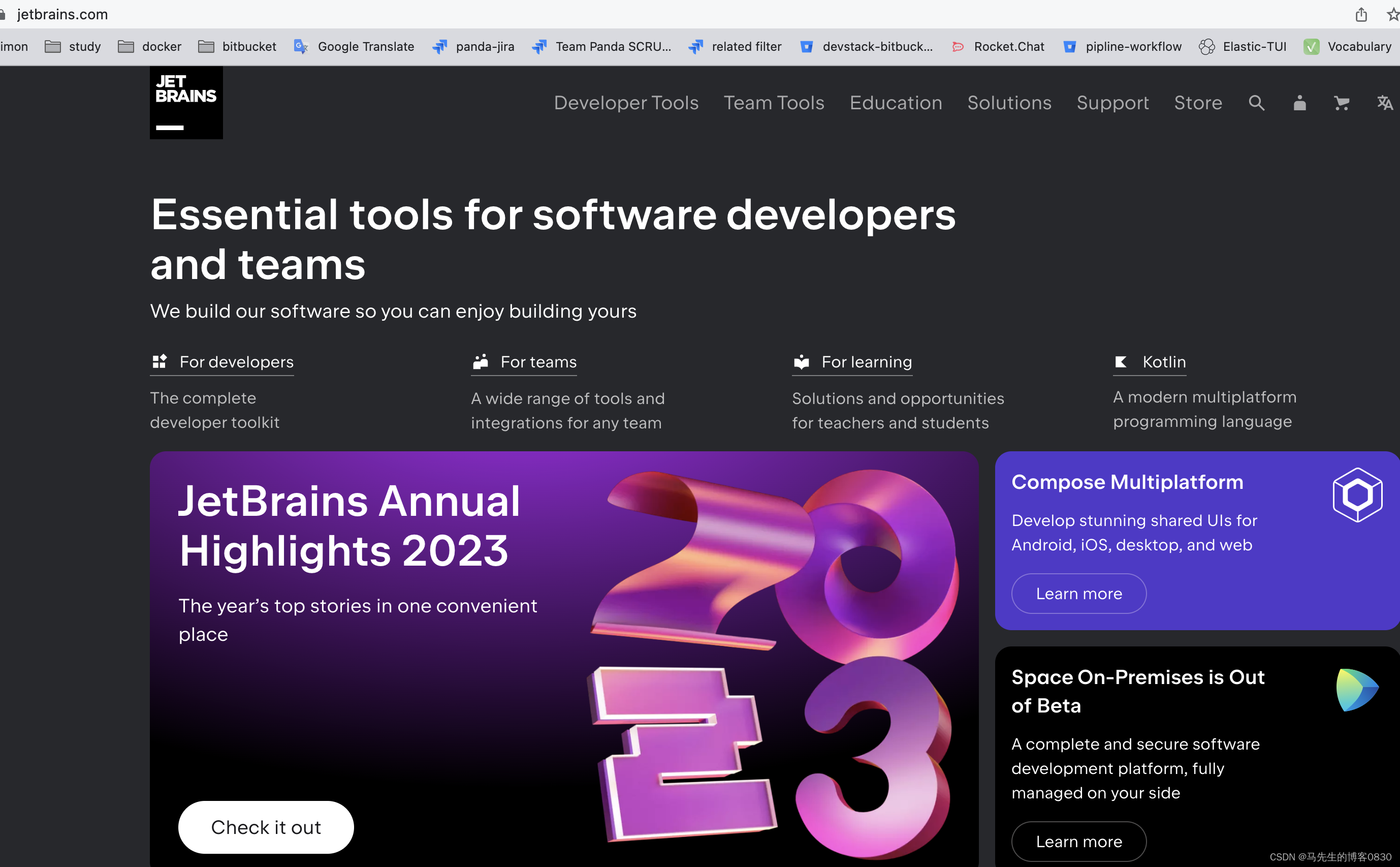Open the site search magnifier icon
Viewport: 1400px width, 867px height.
click(1256, 103)
